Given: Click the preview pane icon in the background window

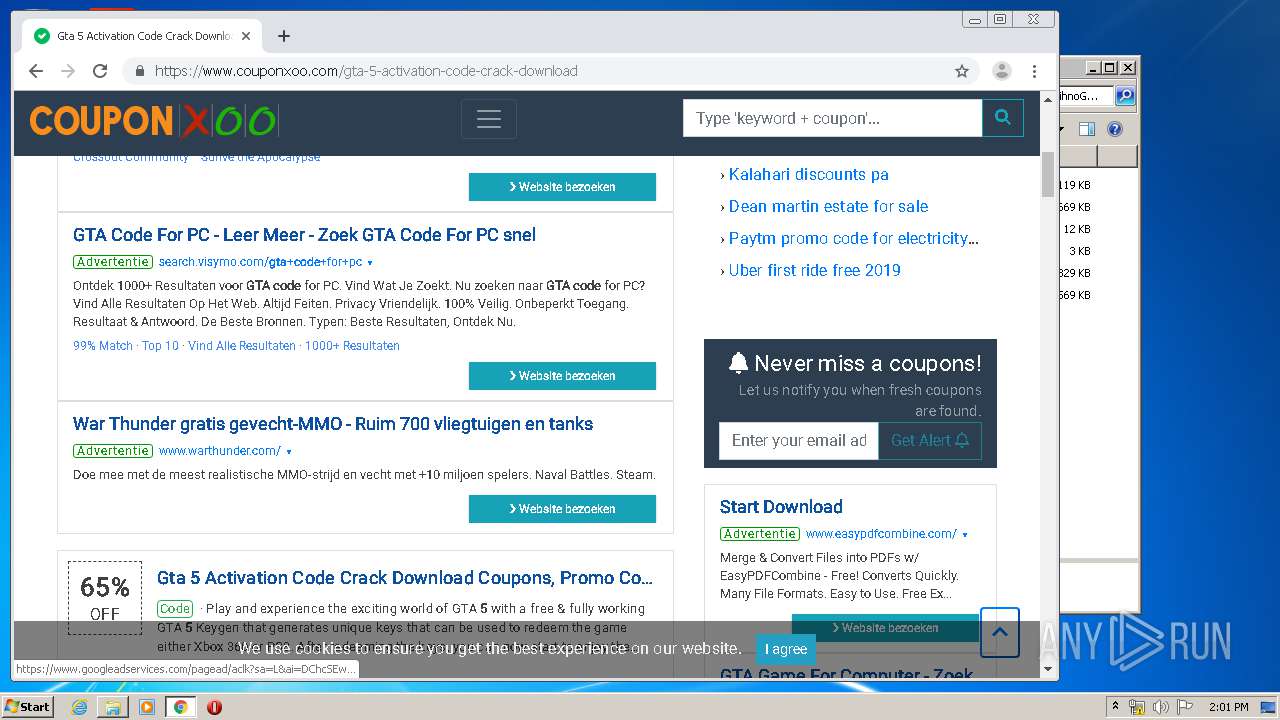Looking at the screenshot, I should [1087, 129].
